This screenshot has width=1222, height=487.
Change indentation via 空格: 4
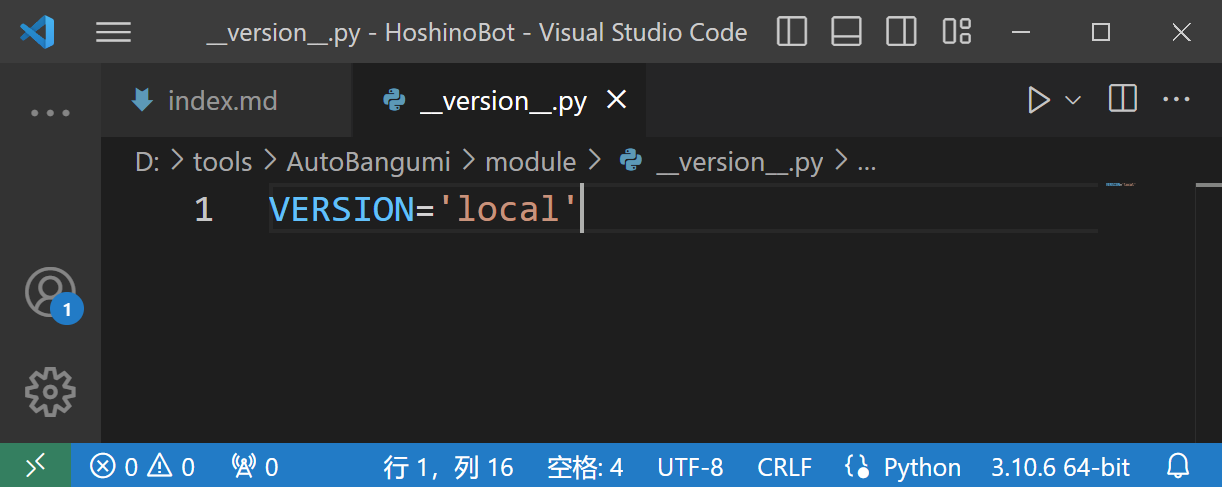(x=585, y=466)
